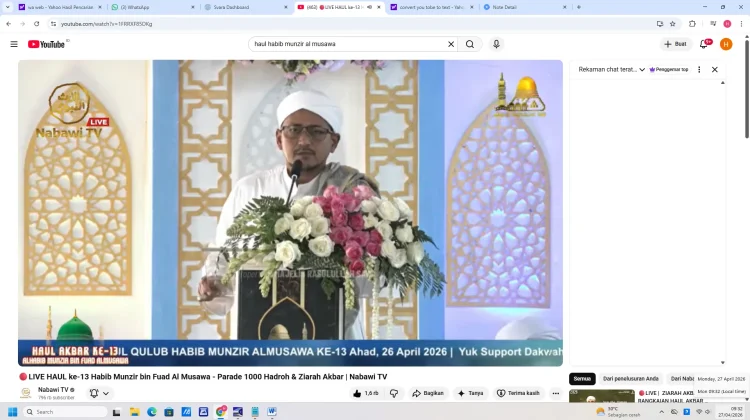Open Microsoft Word from taskbar

click(272, 412)
